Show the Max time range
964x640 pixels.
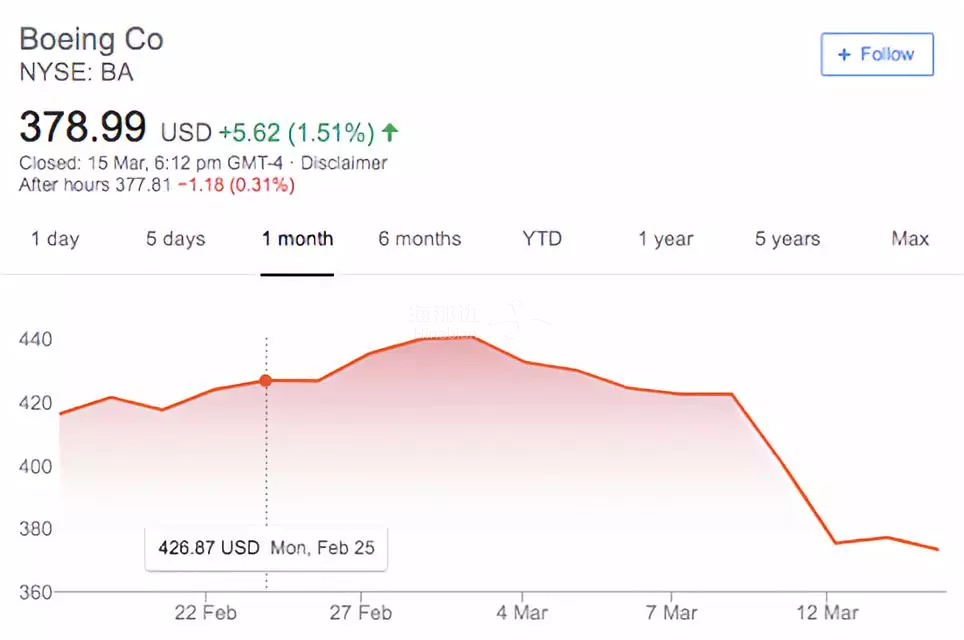pyautogui.click(x=910, y=239)
